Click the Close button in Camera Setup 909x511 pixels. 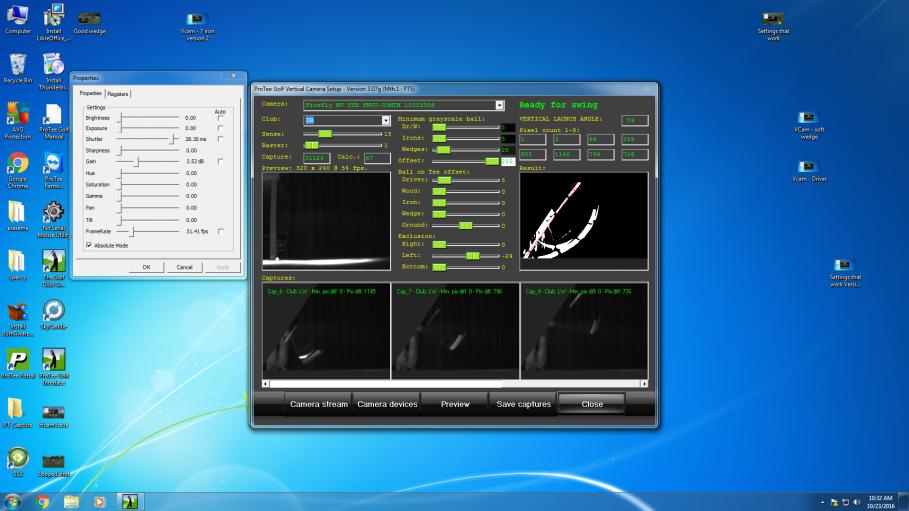coord(592,404)
